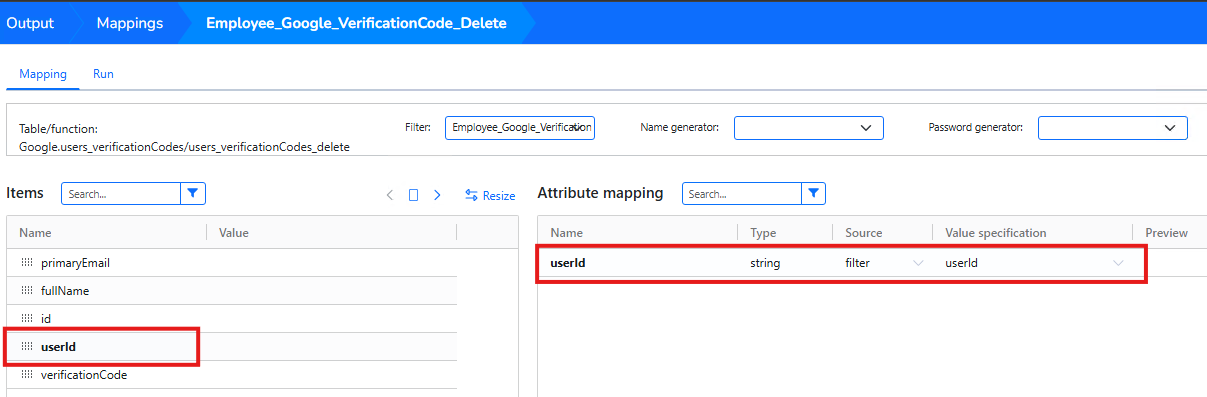Select the id item row
Image resolution: width=1207 pixels, height=397 pixels.
point(232,319)
